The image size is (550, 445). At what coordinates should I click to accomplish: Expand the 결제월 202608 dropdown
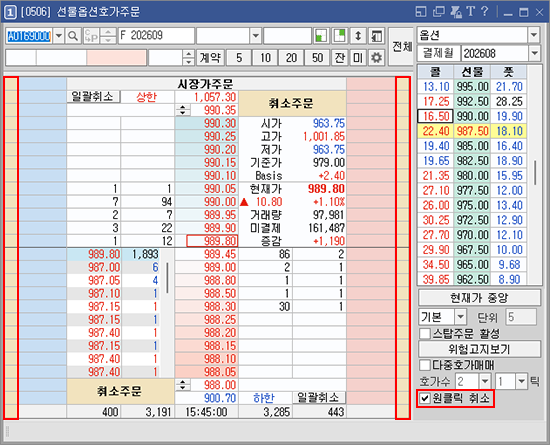pyautogui.click(x=535, y=53)
